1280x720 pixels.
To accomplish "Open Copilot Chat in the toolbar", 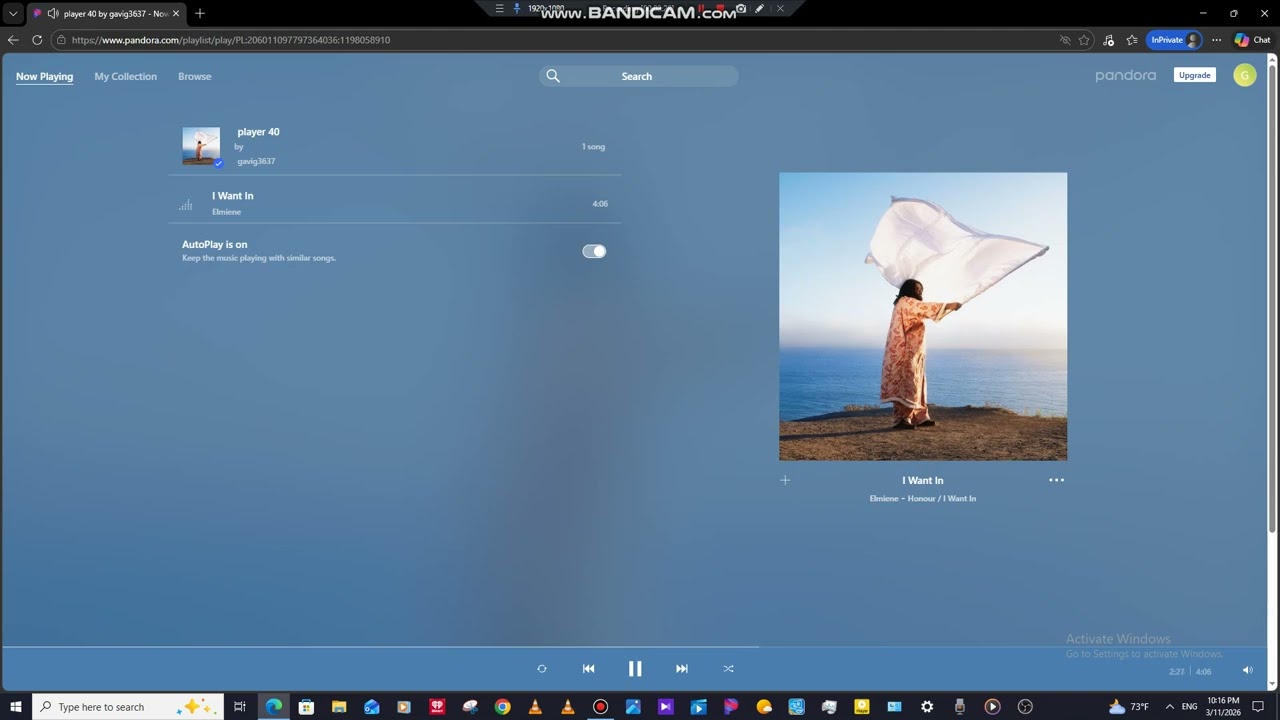I will coord(1252,40).
